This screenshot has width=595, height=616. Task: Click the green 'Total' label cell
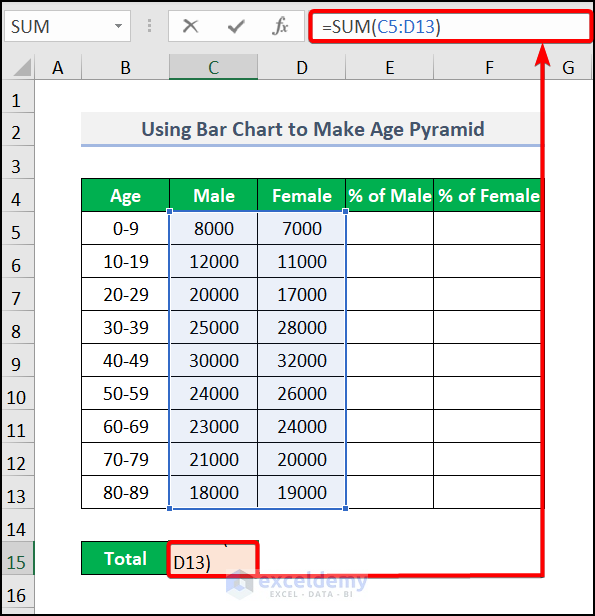[125, 558]
